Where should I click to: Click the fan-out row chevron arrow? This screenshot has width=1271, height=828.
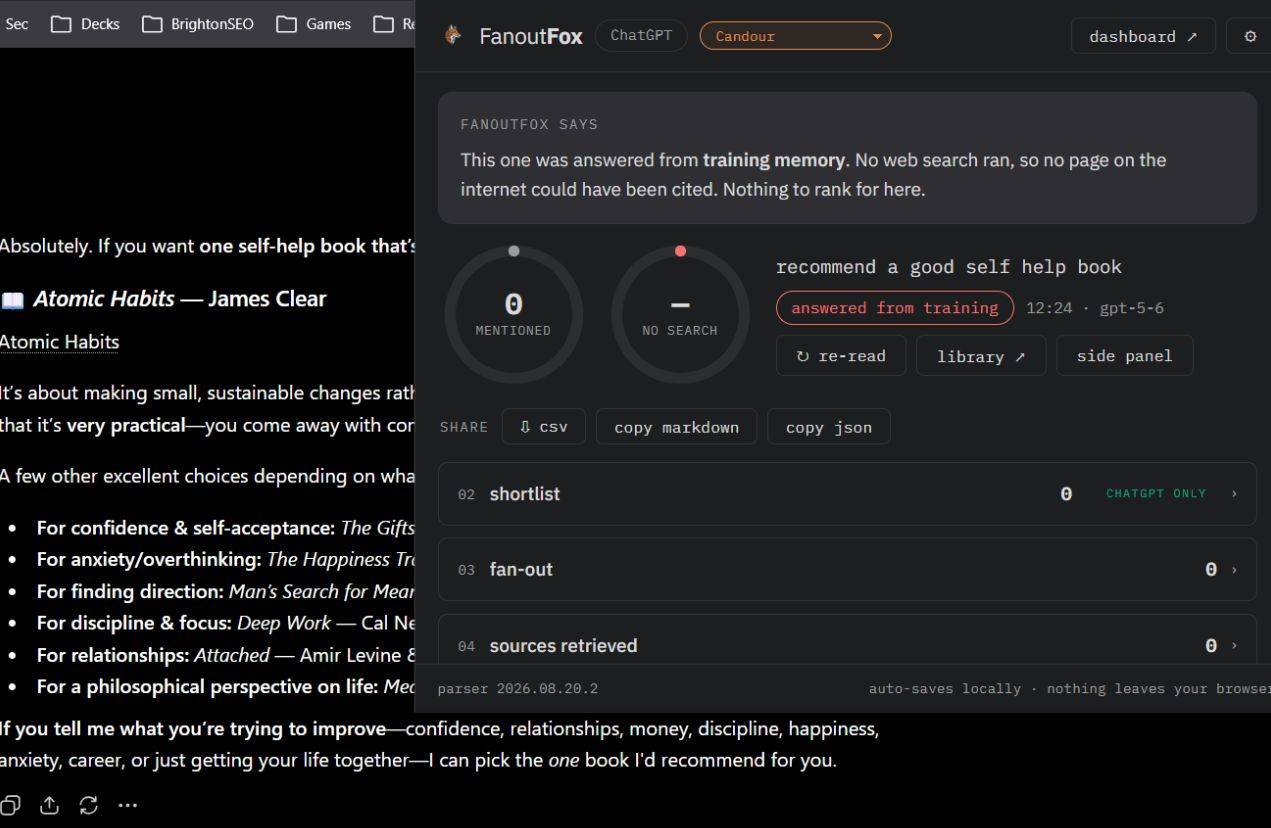(x=1234, y=570)
